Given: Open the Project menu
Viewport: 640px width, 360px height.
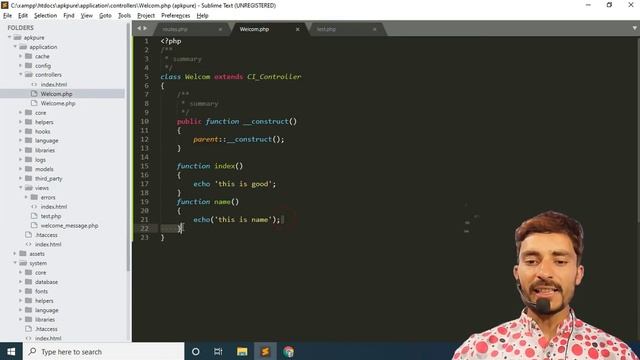Looking at the screenshot, I should (x=146, y=16).
